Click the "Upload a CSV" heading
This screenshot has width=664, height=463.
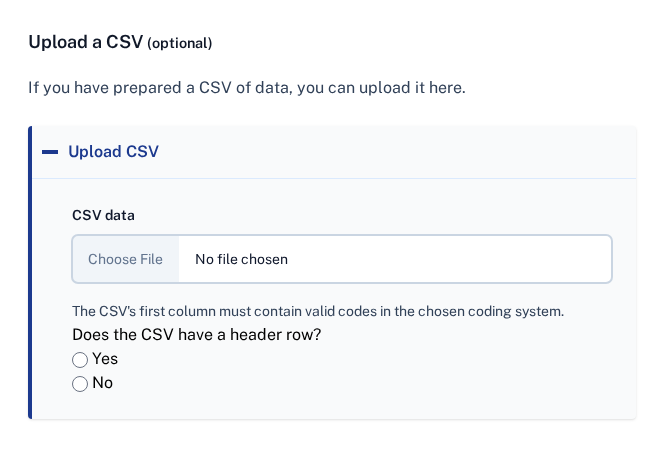[85, 42]
